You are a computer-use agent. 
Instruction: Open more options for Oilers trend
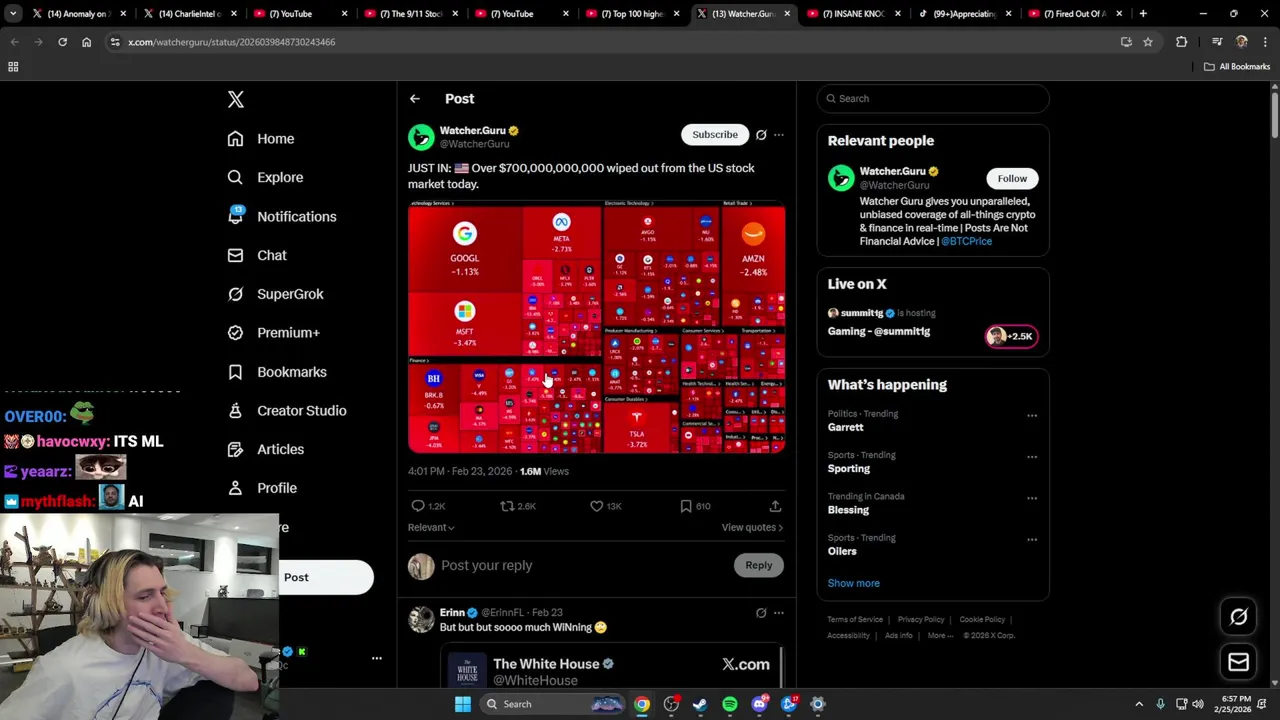point(1032,540)
